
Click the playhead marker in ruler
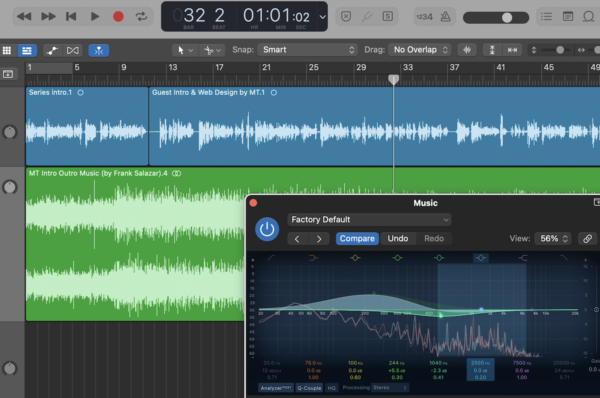click(x=393, y=79)
